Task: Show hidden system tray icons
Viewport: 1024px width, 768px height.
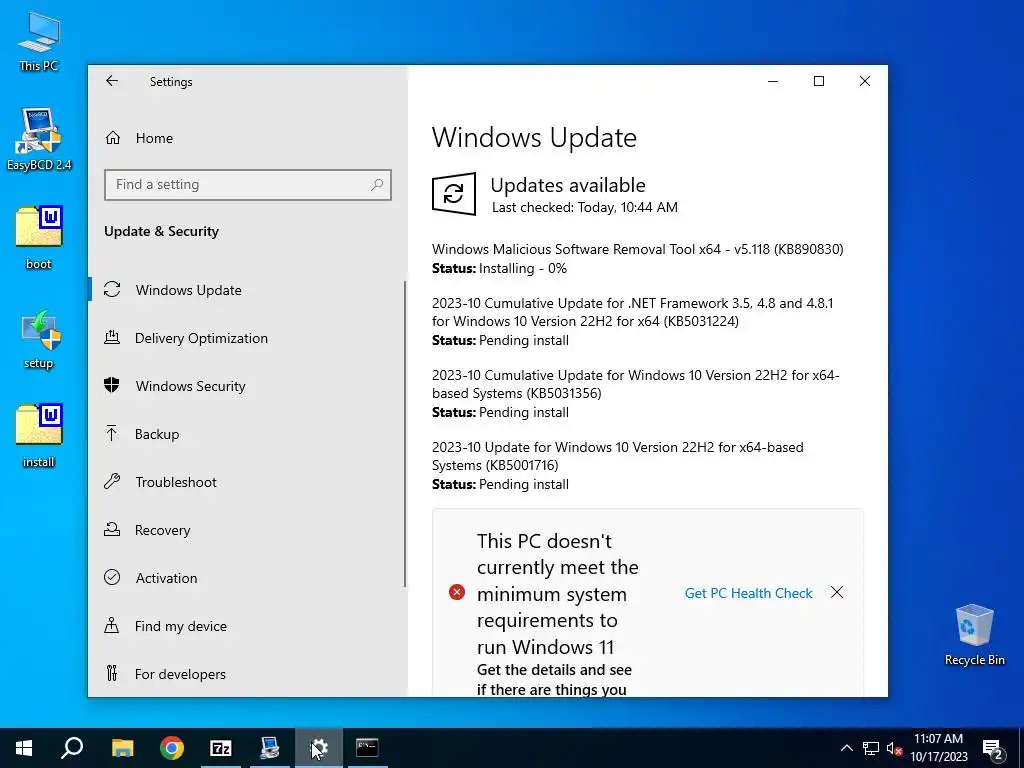Action: 846,748
